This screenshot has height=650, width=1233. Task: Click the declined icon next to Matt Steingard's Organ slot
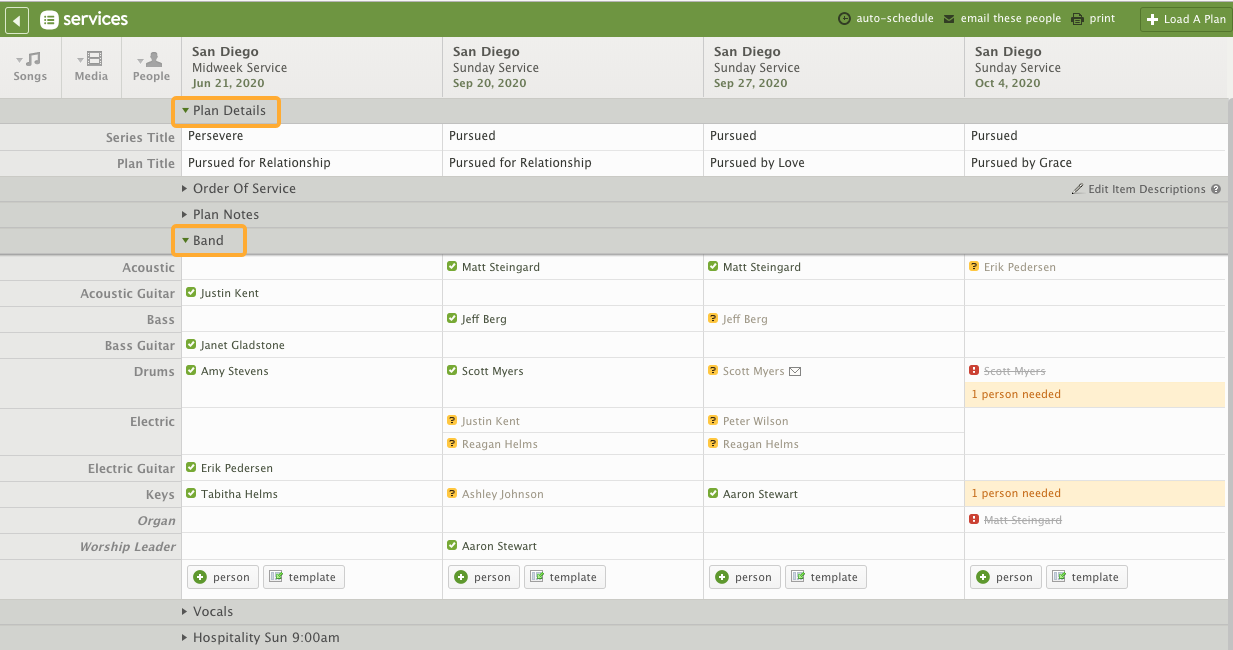(x=975, y=519)
